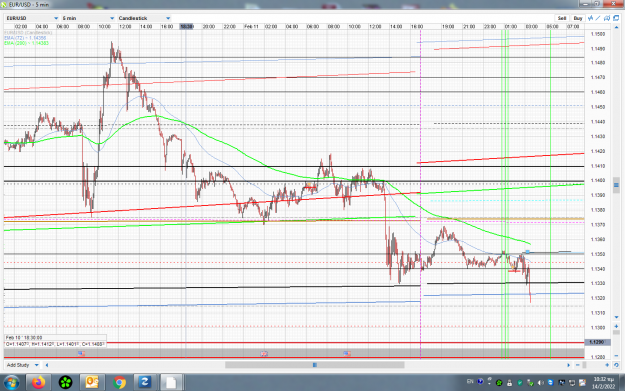Click the vertical zoom in plus icon
The height and width of the screenshot is (391, 625).
point(616,326)
